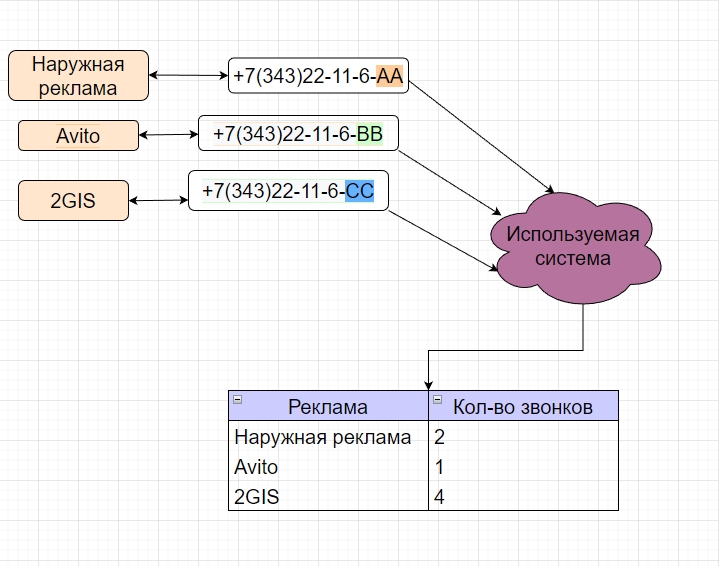Select the Наружная реклама orange box
Viewport: 719px width, 566px height.
(x=78, y=76)
